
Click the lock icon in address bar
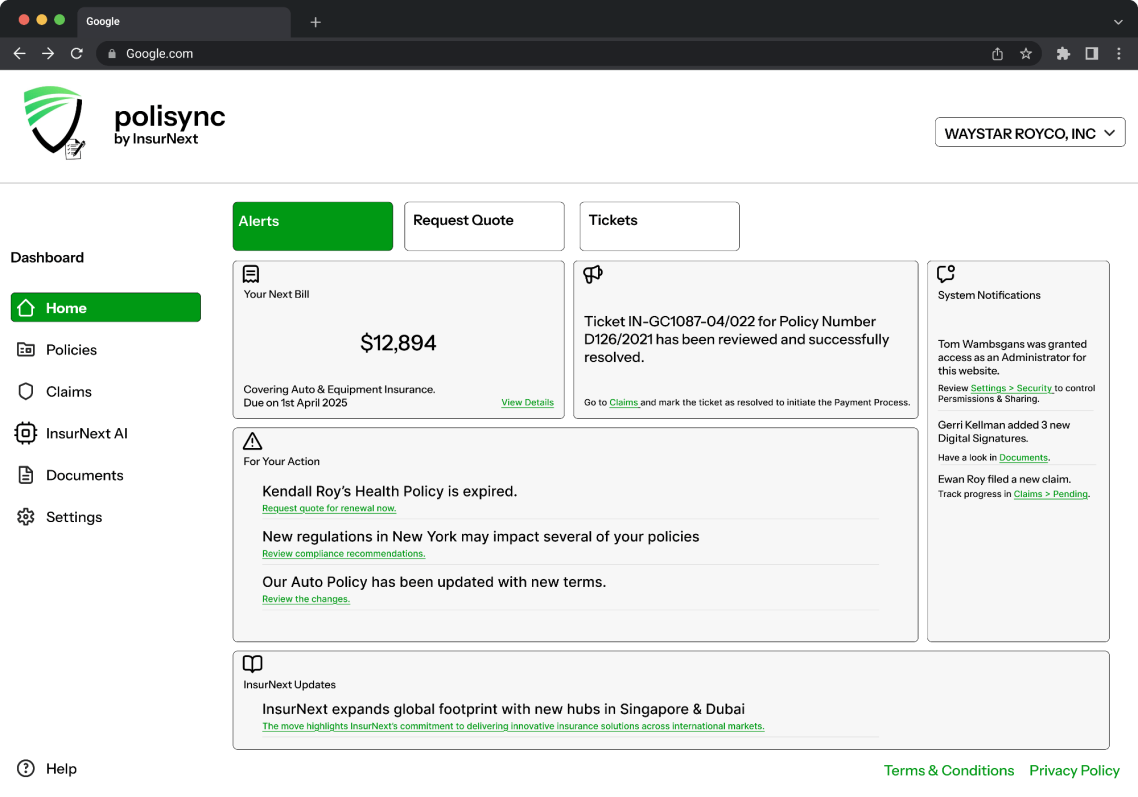(112, 54)
